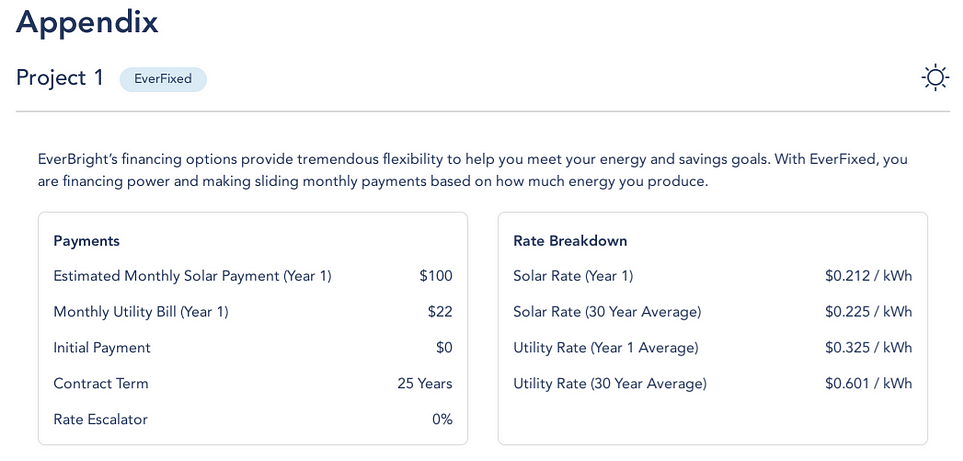Click the 25 Years contract term value
This screenshot has width=963, height=461.
(425, 384)
